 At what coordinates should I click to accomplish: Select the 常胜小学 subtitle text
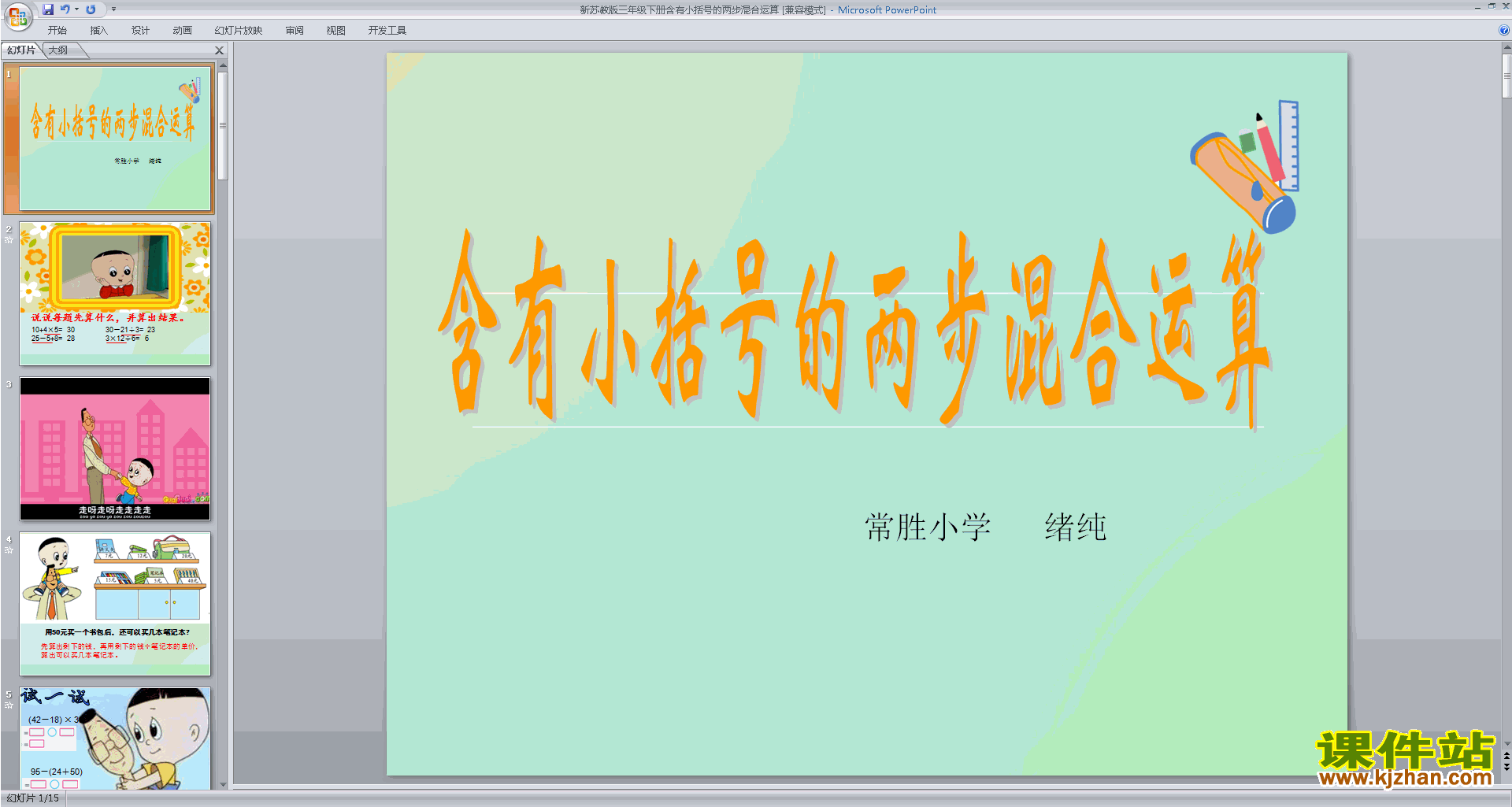(x=928, y=527)
